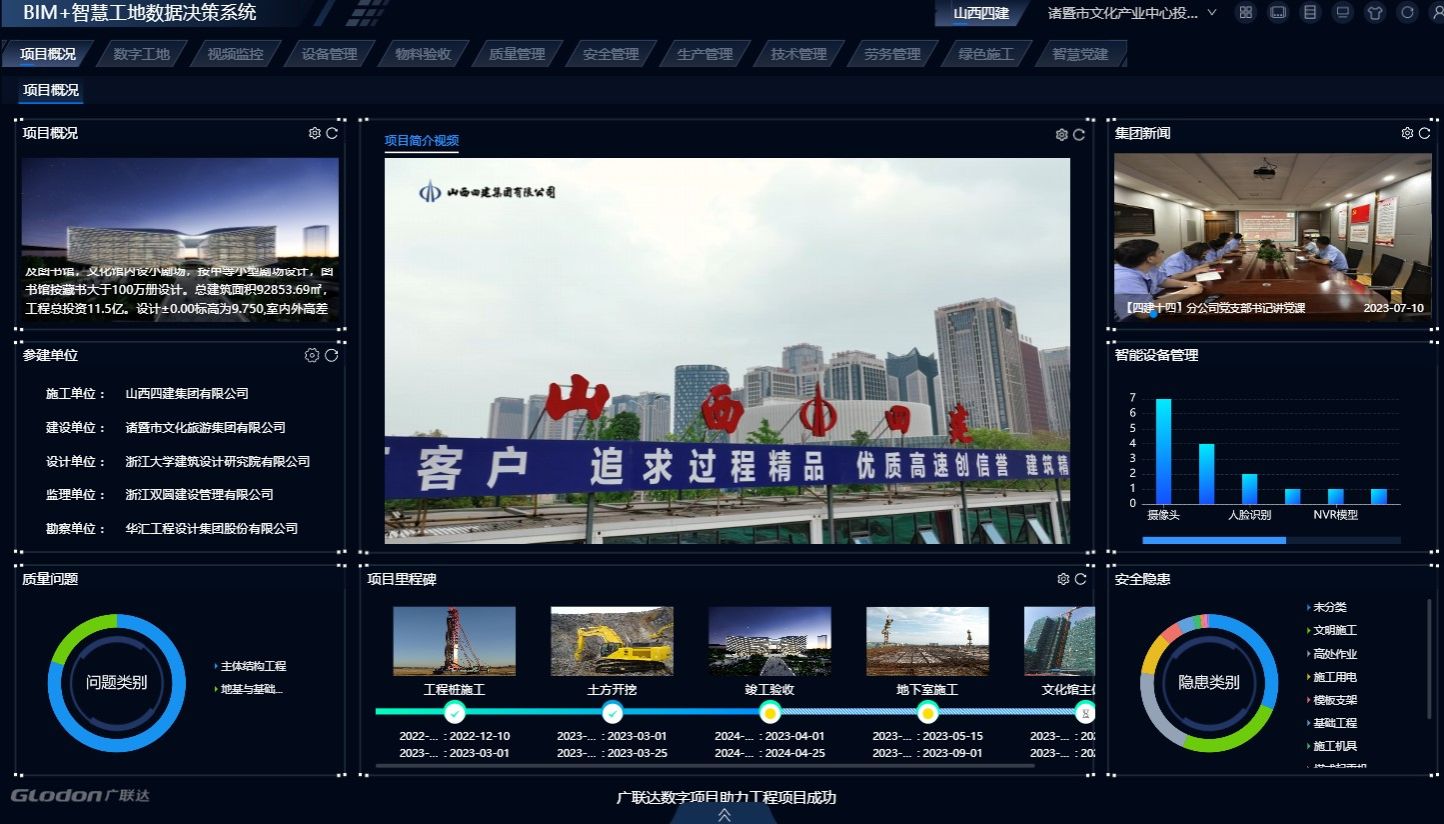Refresh the 集团新闻 panel
Screen dimensions: 1444x824
1424,133
